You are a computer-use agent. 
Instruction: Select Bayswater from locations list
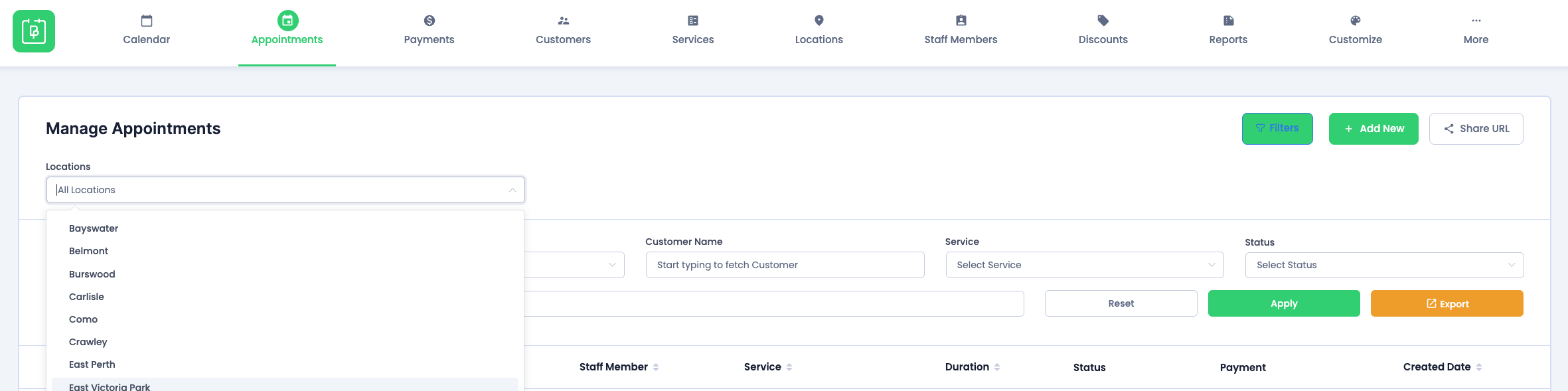pyautogui.click(x=285, y=228)
